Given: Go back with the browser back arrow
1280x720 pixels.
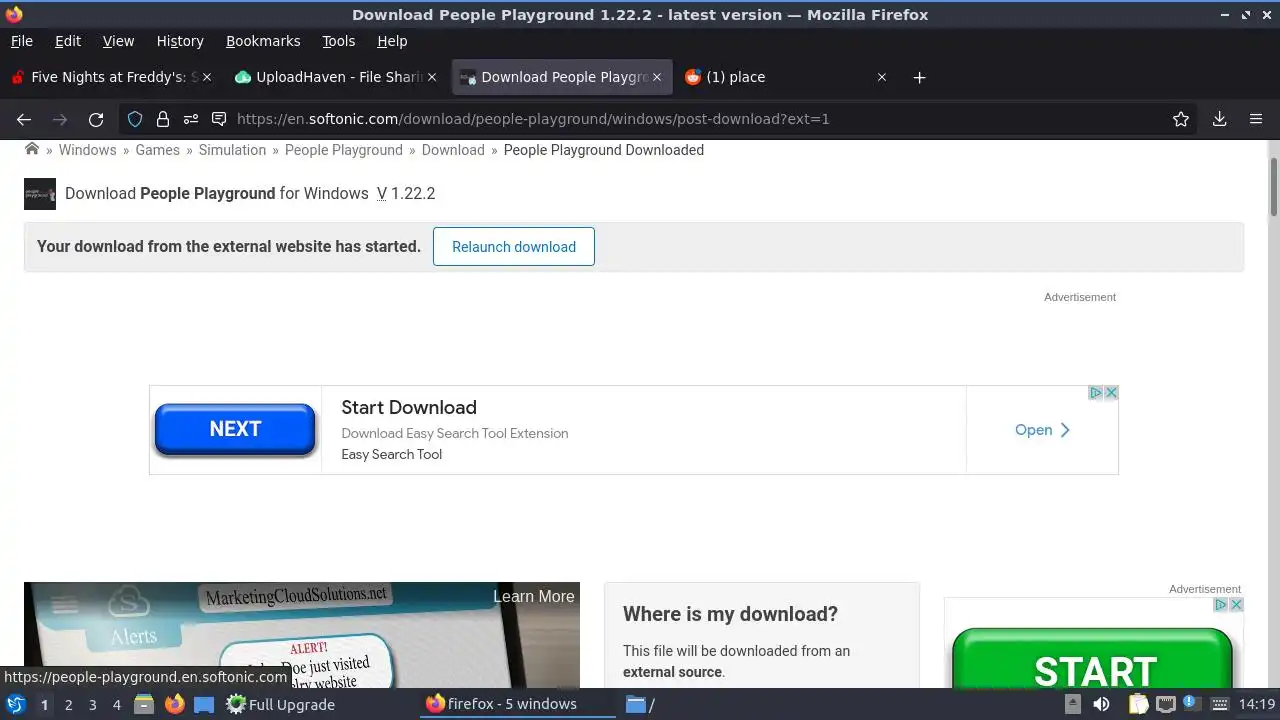Looking at the screenshot, I should 24,119.
